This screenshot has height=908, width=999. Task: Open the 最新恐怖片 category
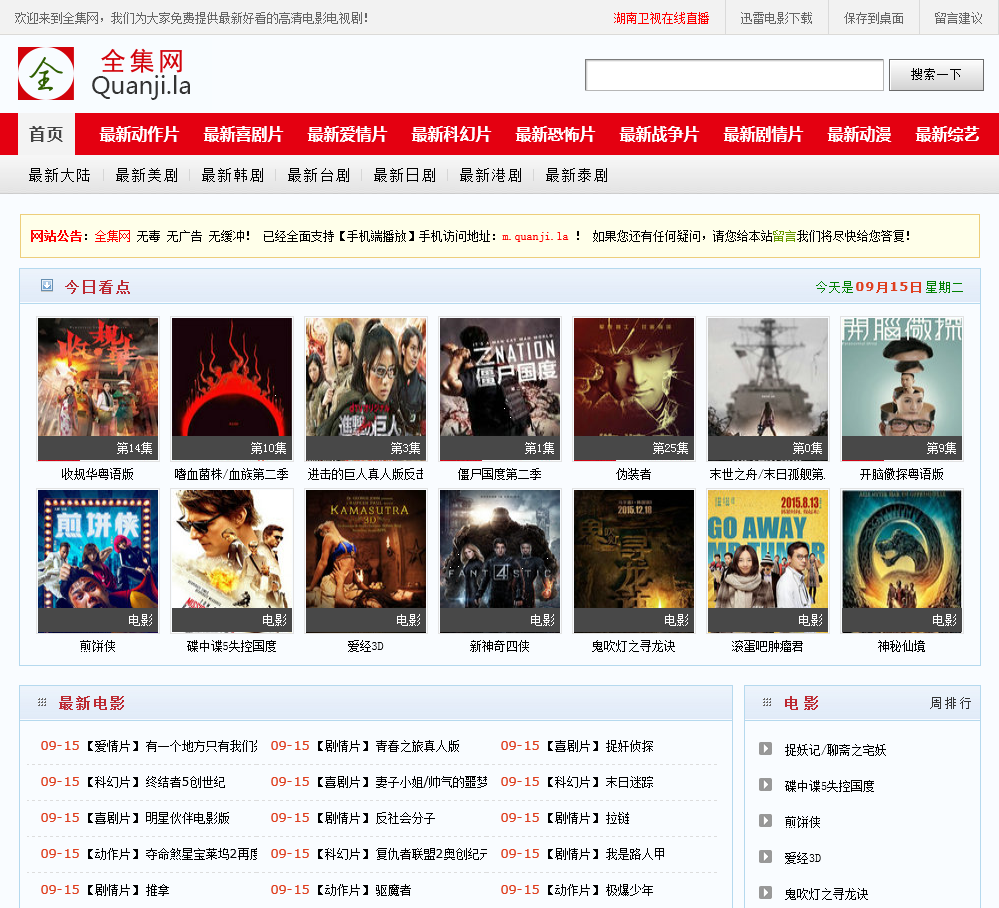(555, 134)
